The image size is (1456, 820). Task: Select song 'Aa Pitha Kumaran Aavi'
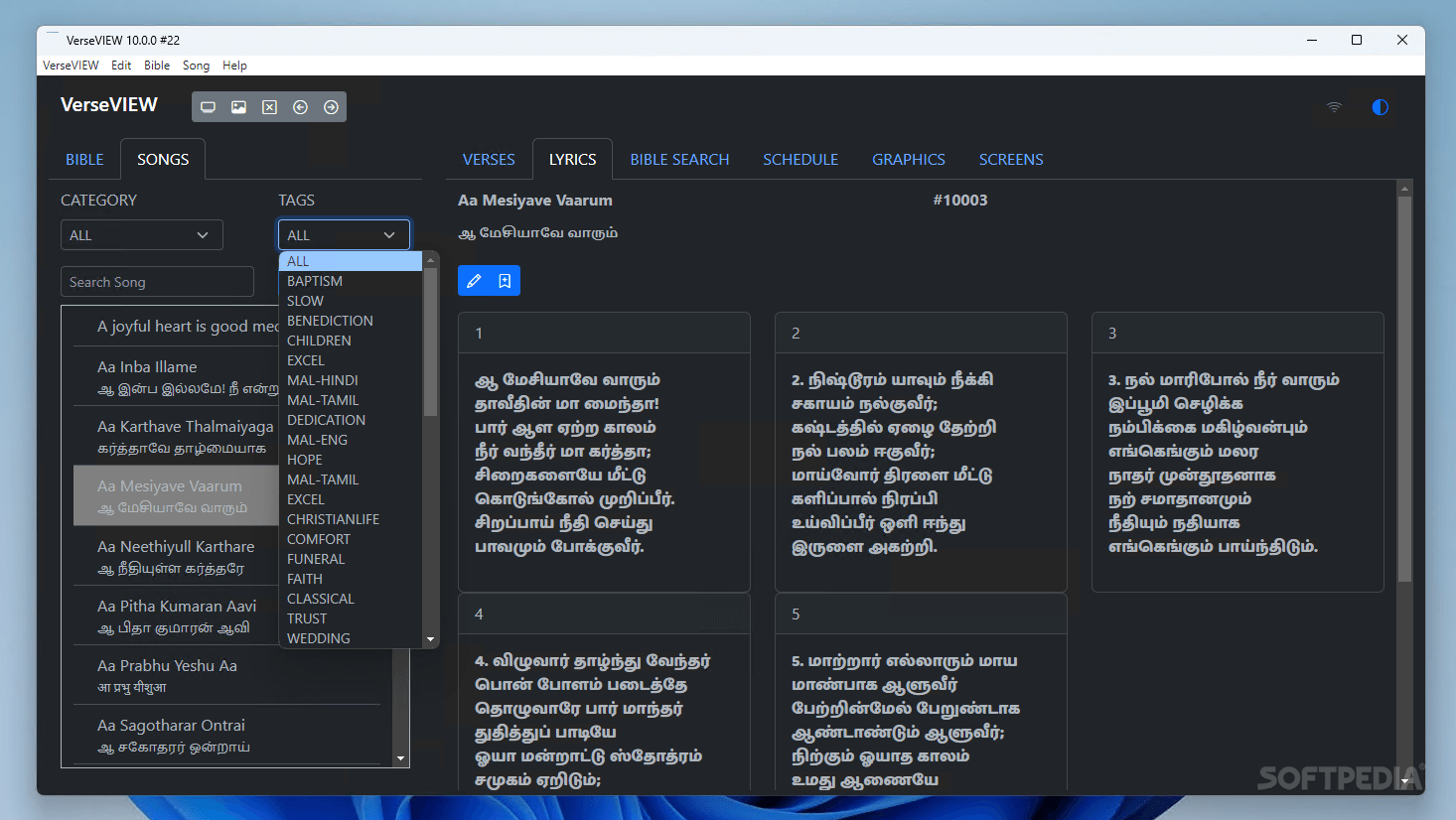coord(177,615)
